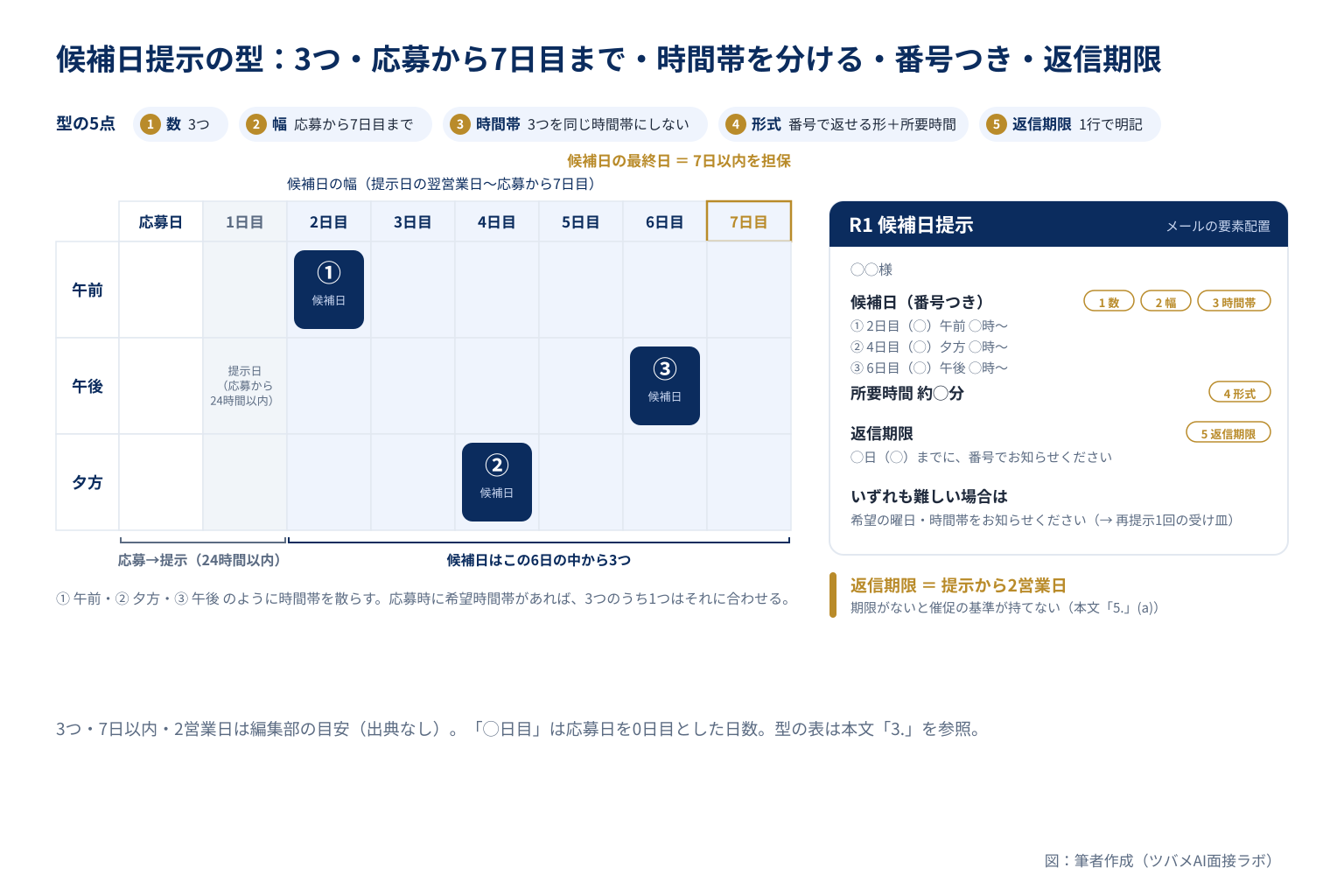Select the top chip 幅 応募から7日目まで

coord(335,124)
